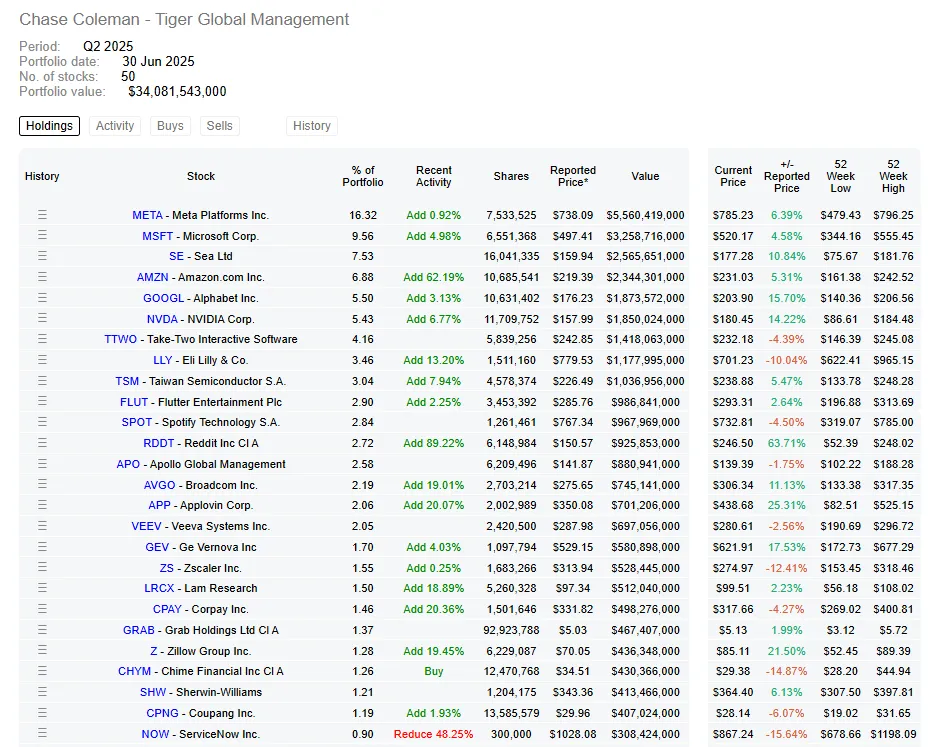Click the 'Reduce 48.25%' activity cell
Viewport: 936px width, 747px height.
click(433, 734)
